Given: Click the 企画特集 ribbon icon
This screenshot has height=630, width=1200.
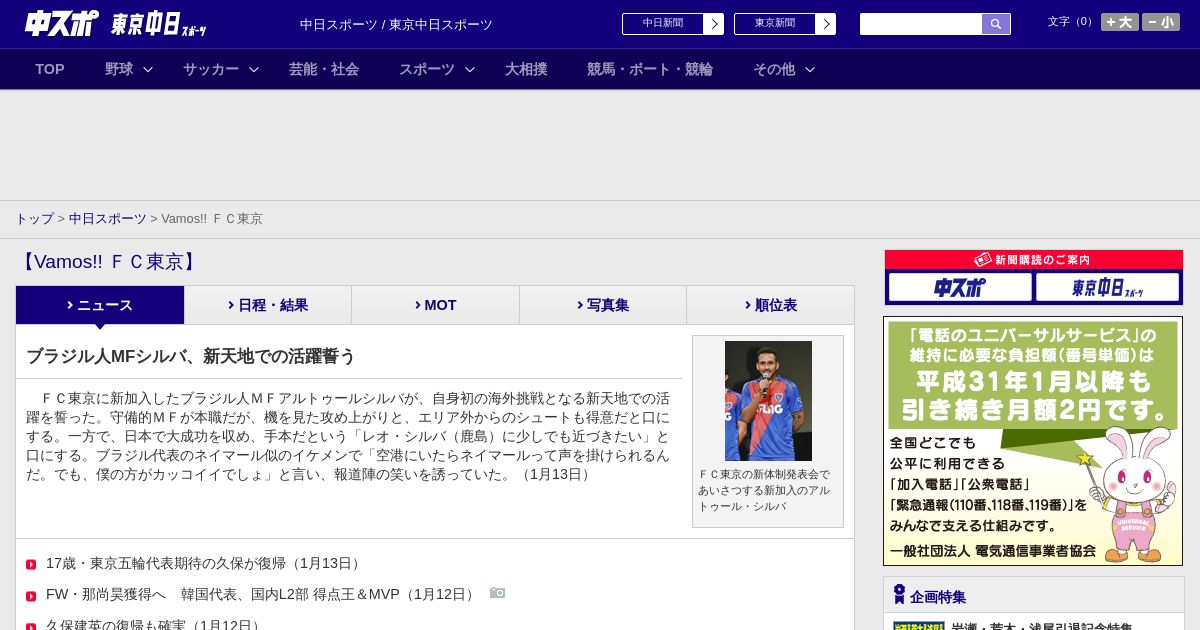Looking at the screenshot, I should [x=899, y=594].
